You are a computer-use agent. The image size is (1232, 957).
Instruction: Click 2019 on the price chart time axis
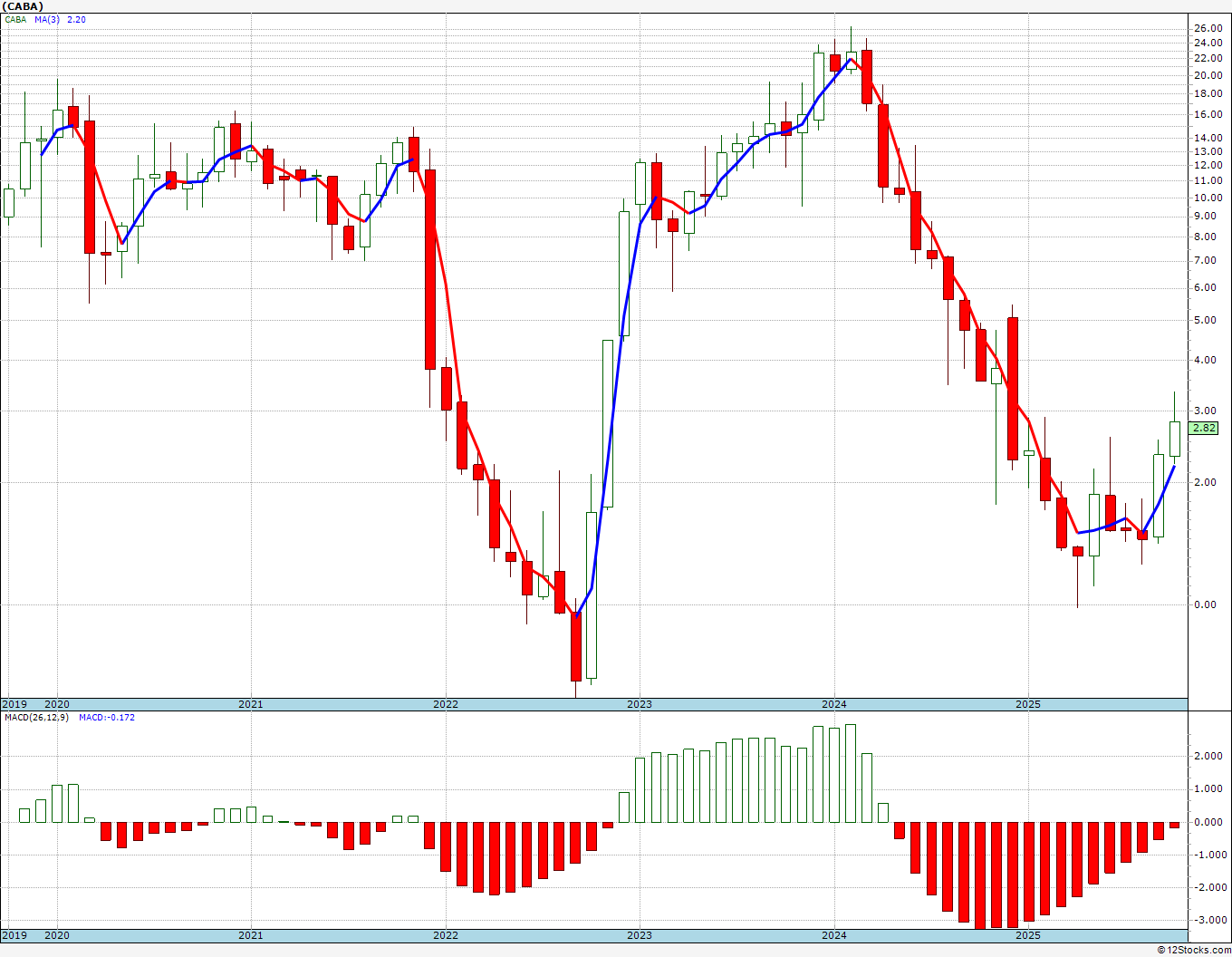coord(14,704)
